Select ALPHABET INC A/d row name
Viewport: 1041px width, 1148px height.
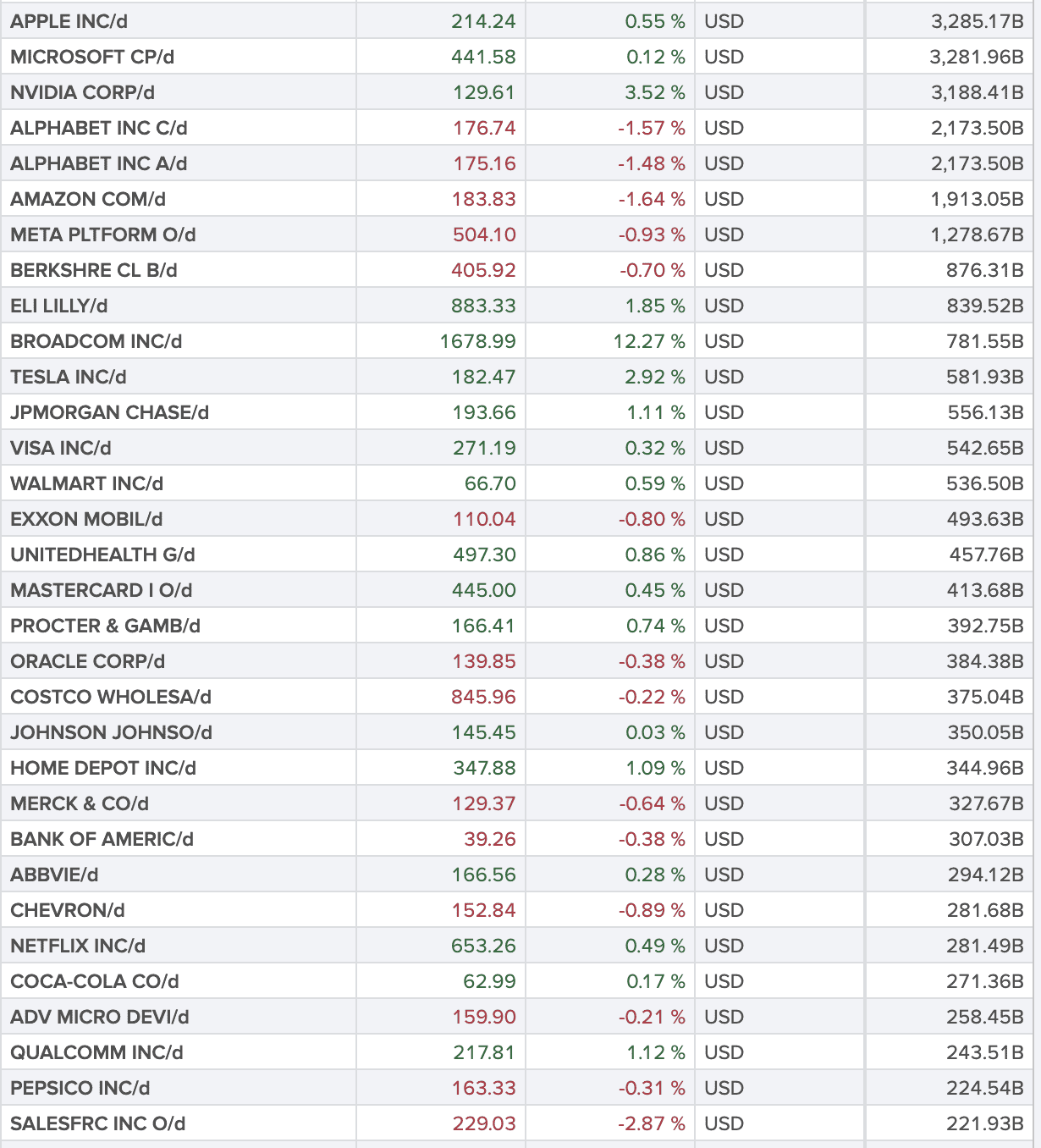point(99,163)
